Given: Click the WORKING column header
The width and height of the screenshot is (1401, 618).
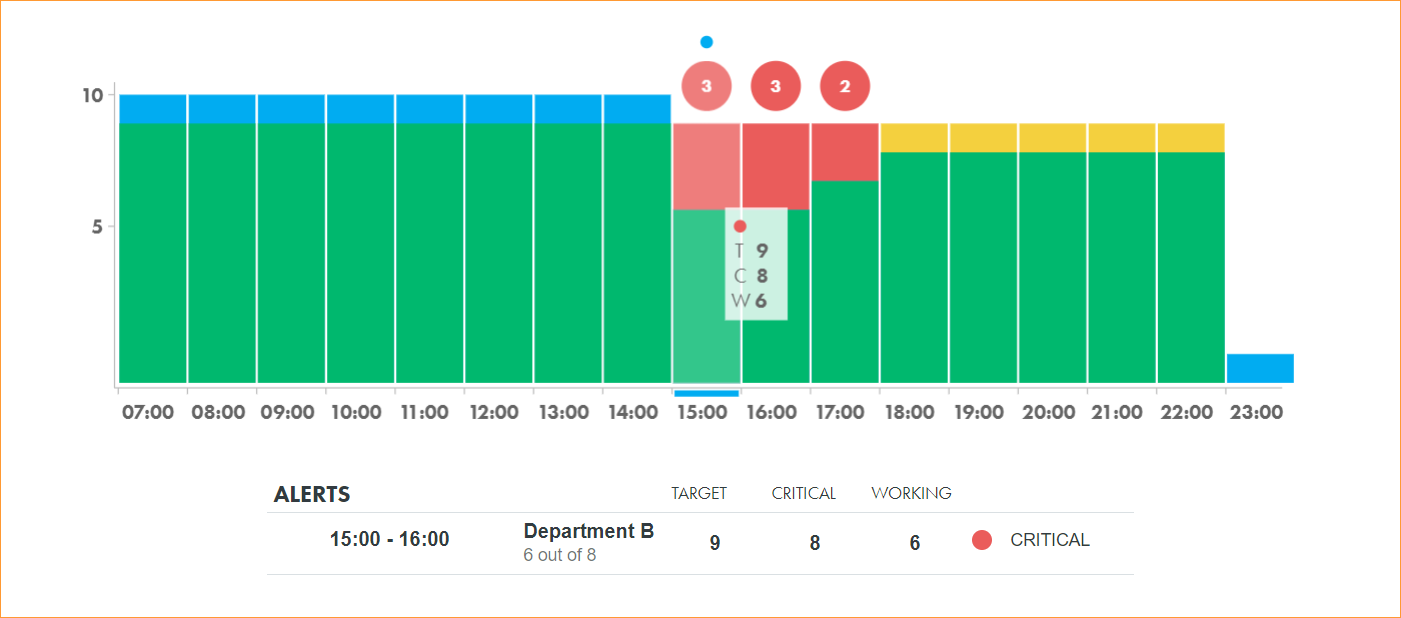Looking at the screenshot, I should (911, 493).
